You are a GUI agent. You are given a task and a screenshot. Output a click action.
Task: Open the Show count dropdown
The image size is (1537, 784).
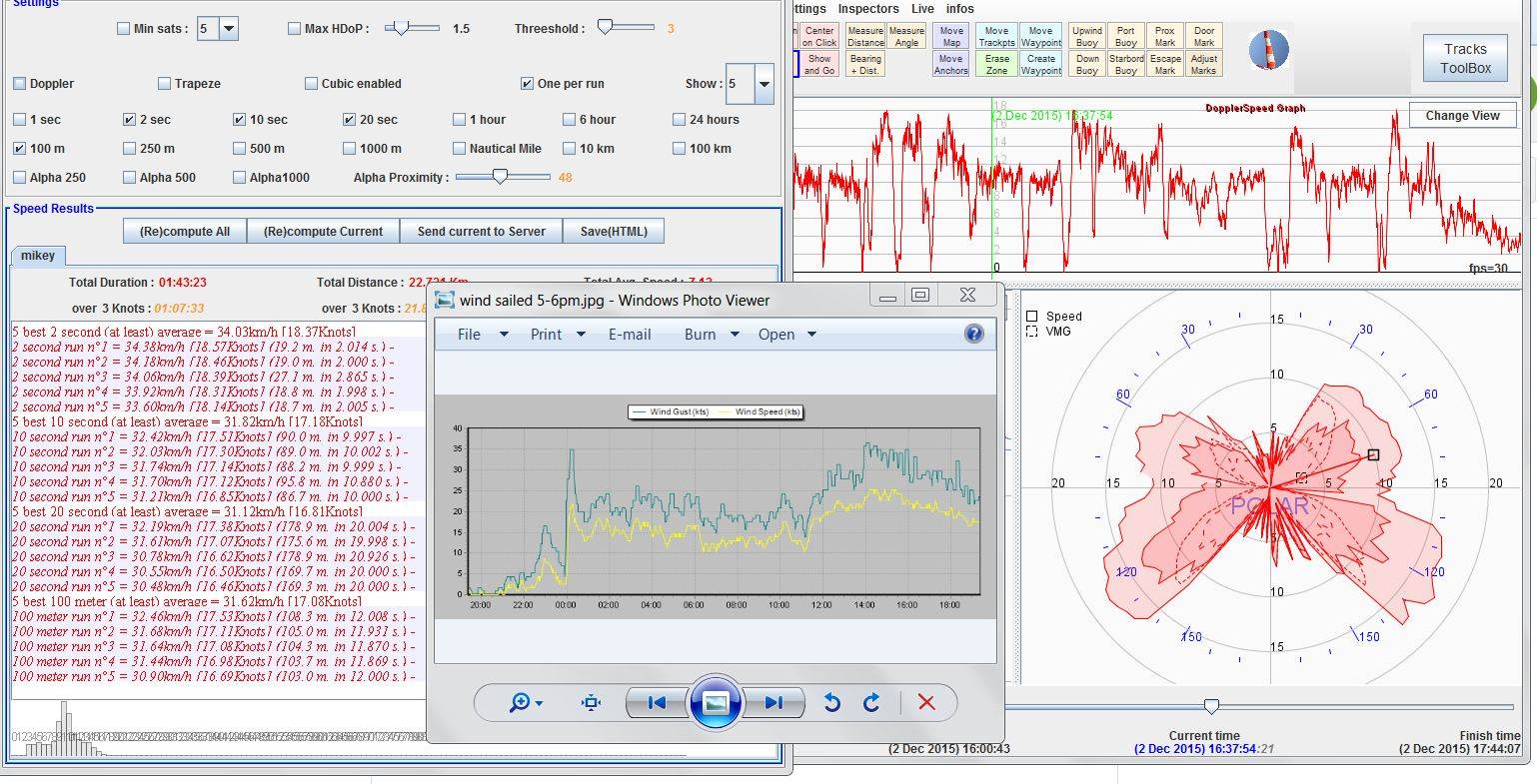coord(764,84)
